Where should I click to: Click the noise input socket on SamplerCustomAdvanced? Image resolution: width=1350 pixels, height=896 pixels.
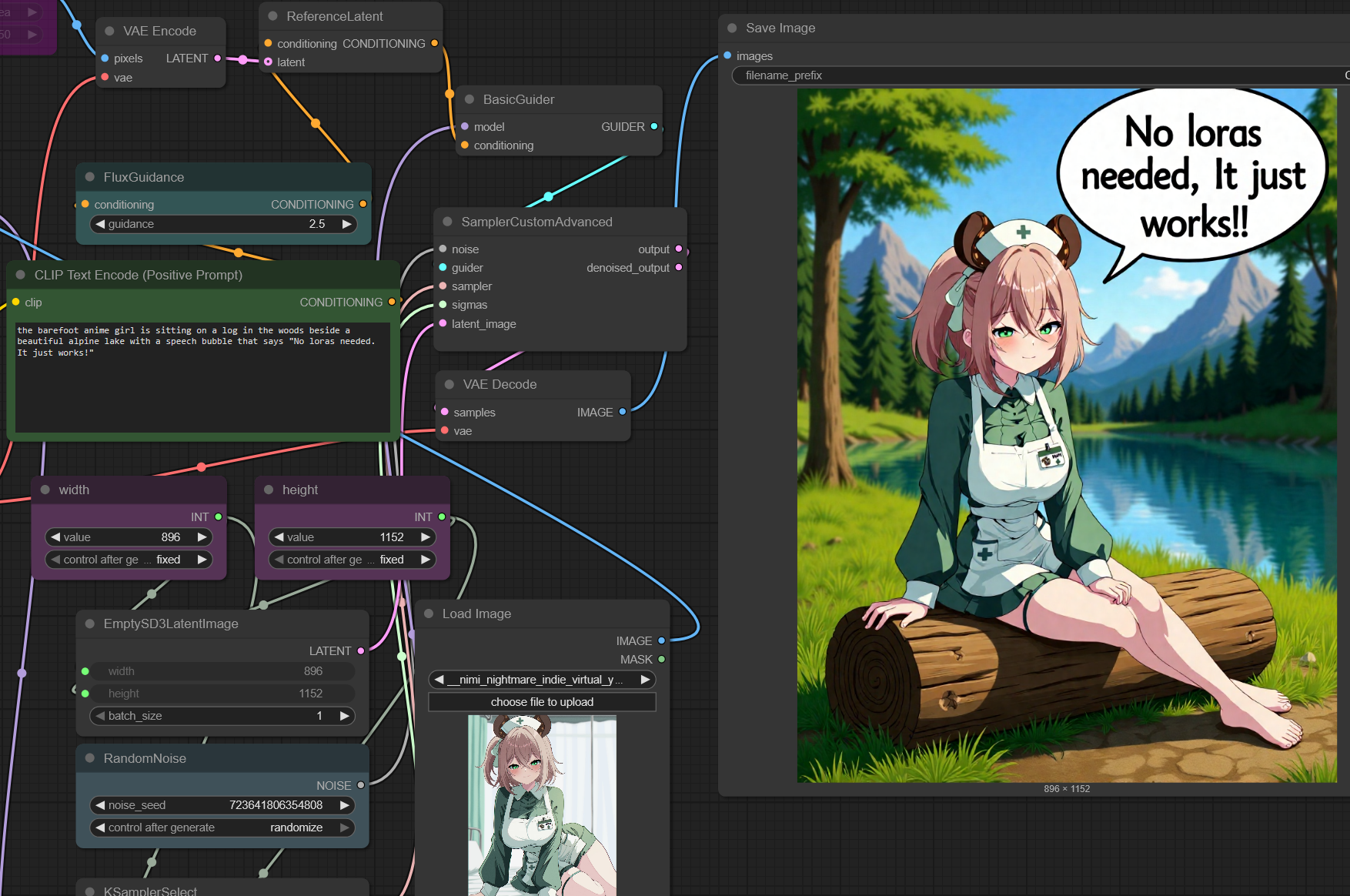[x=443, y=249]
